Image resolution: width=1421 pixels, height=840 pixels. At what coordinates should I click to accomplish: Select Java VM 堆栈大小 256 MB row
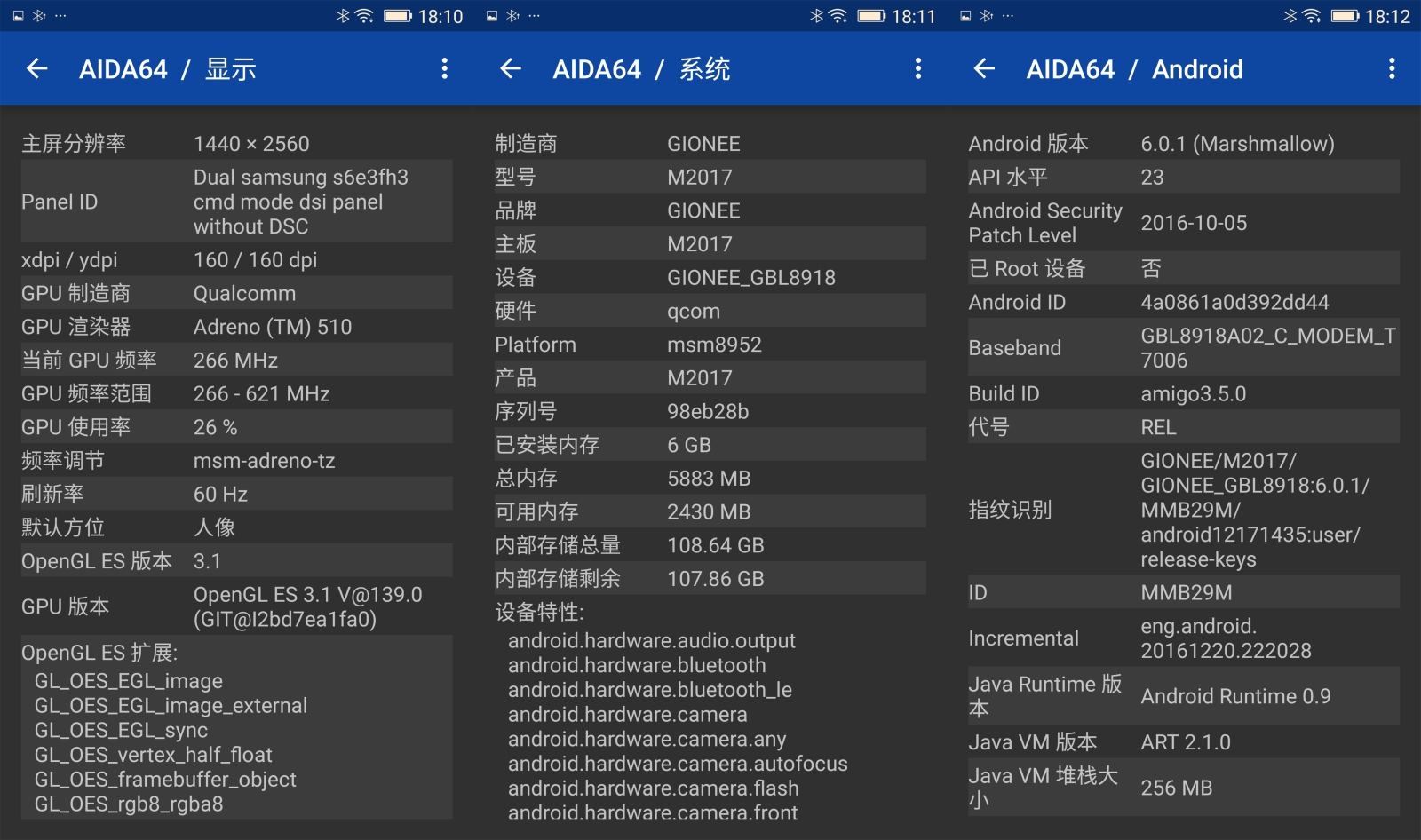tap(1184, 788)
